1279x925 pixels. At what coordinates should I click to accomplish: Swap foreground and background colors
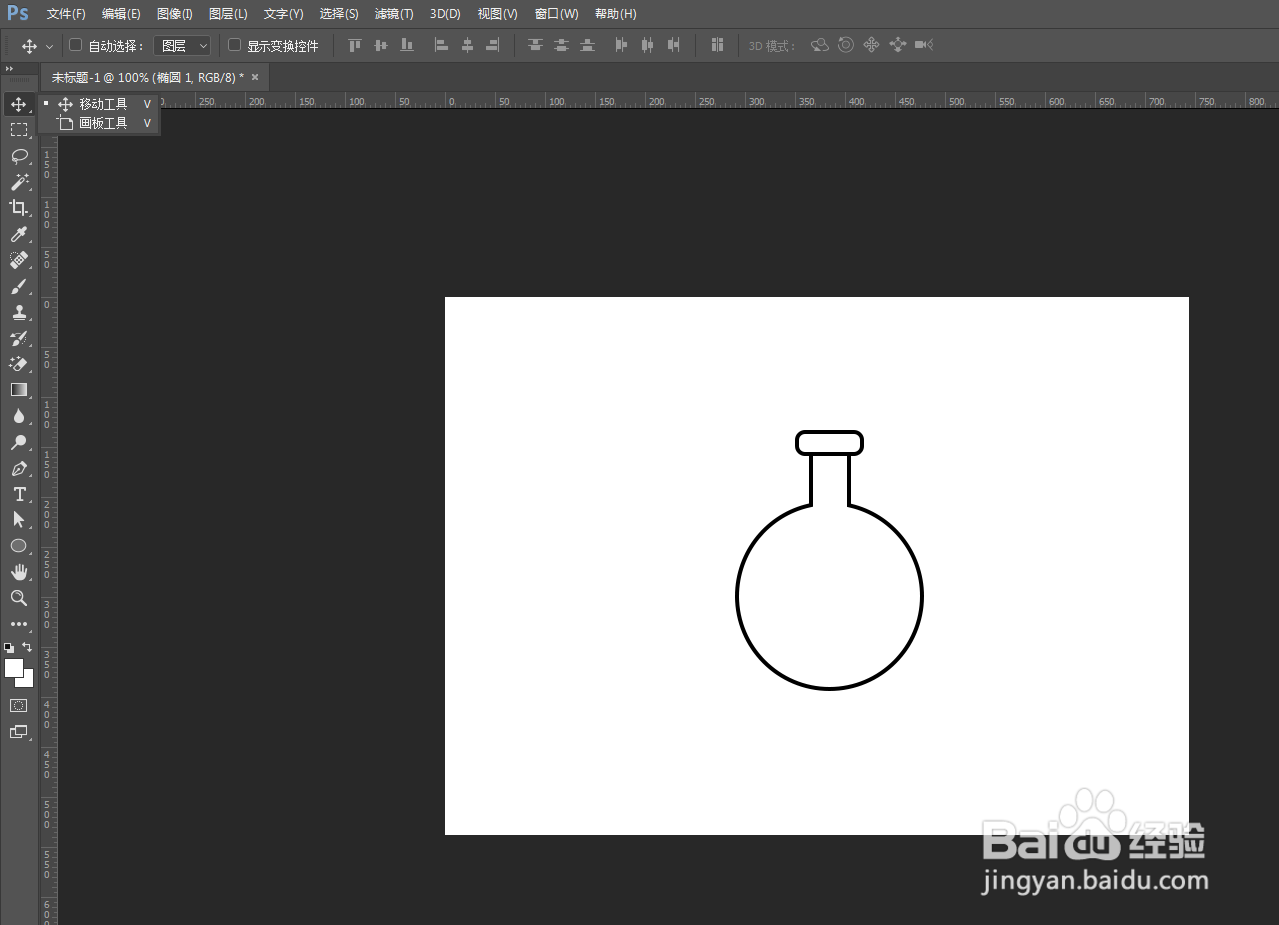point(27,647)
